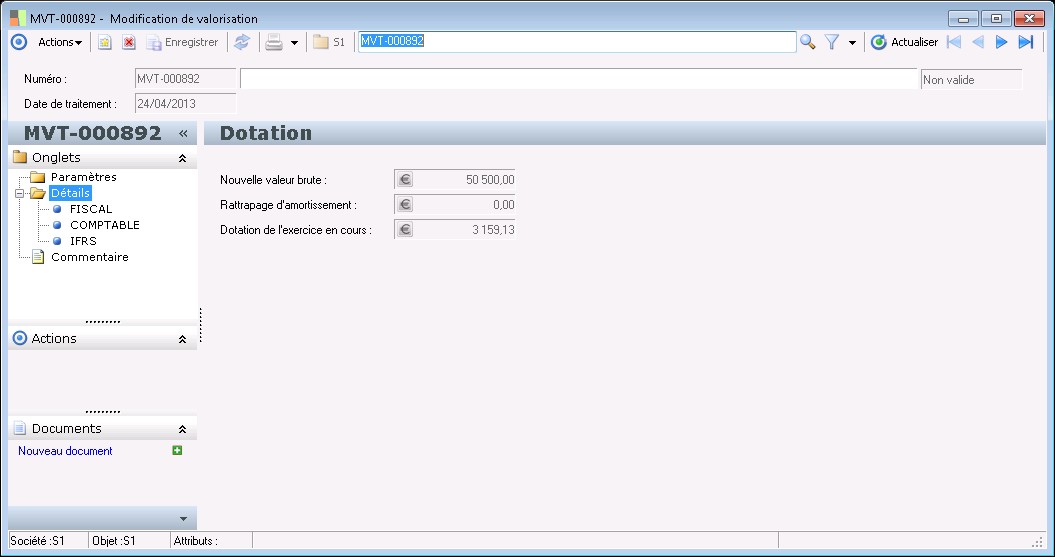
Task: Click the delete record red X icon
Action: [x=129, y=42]
